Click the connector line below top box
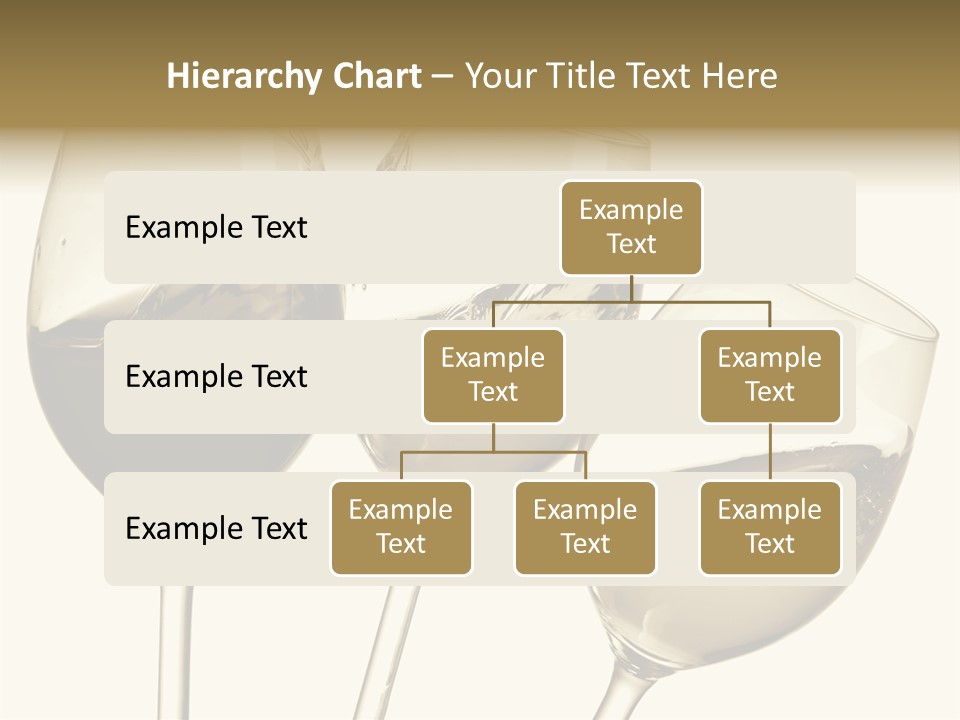960x720 pixels. (x=631, y=288)
